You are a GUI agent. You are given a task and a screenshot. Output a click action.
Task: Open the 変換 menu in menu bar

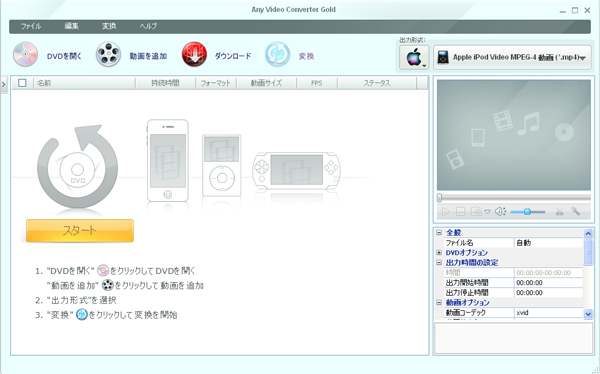coord(109,26)
